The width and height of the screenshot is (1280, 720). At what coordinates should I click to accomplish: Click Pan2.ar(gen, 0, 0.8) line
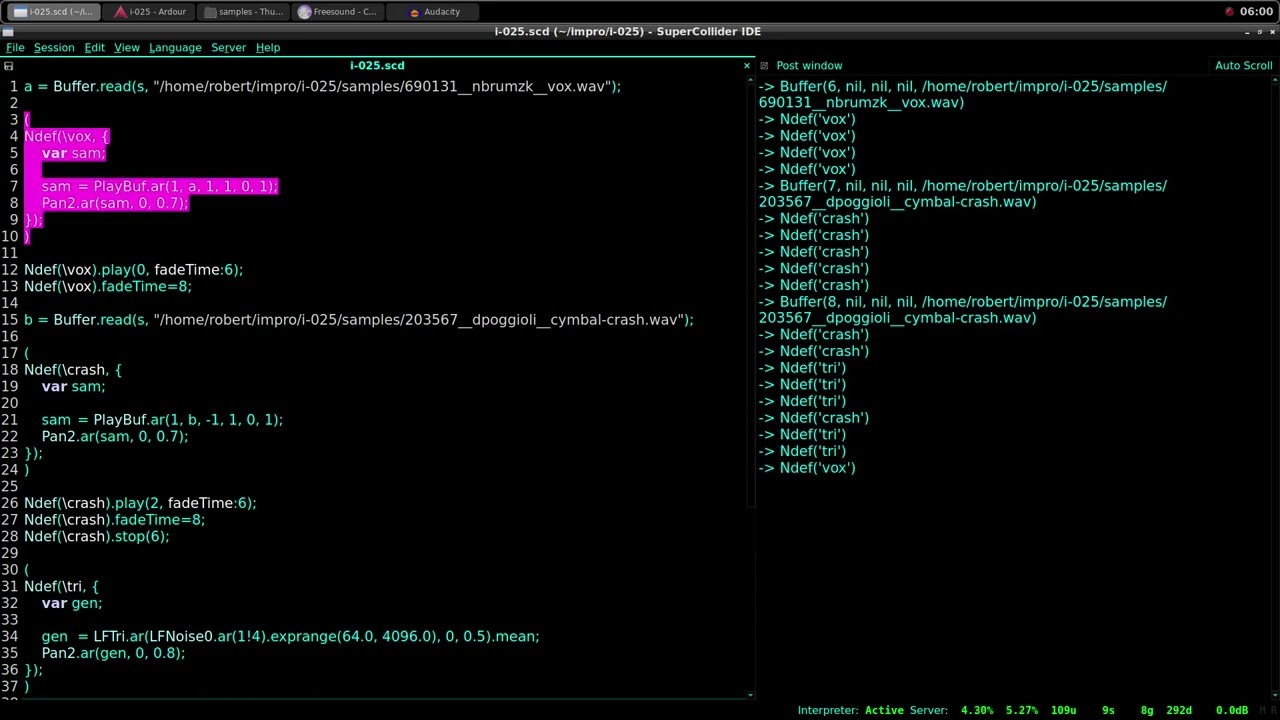tap(113, 653)
